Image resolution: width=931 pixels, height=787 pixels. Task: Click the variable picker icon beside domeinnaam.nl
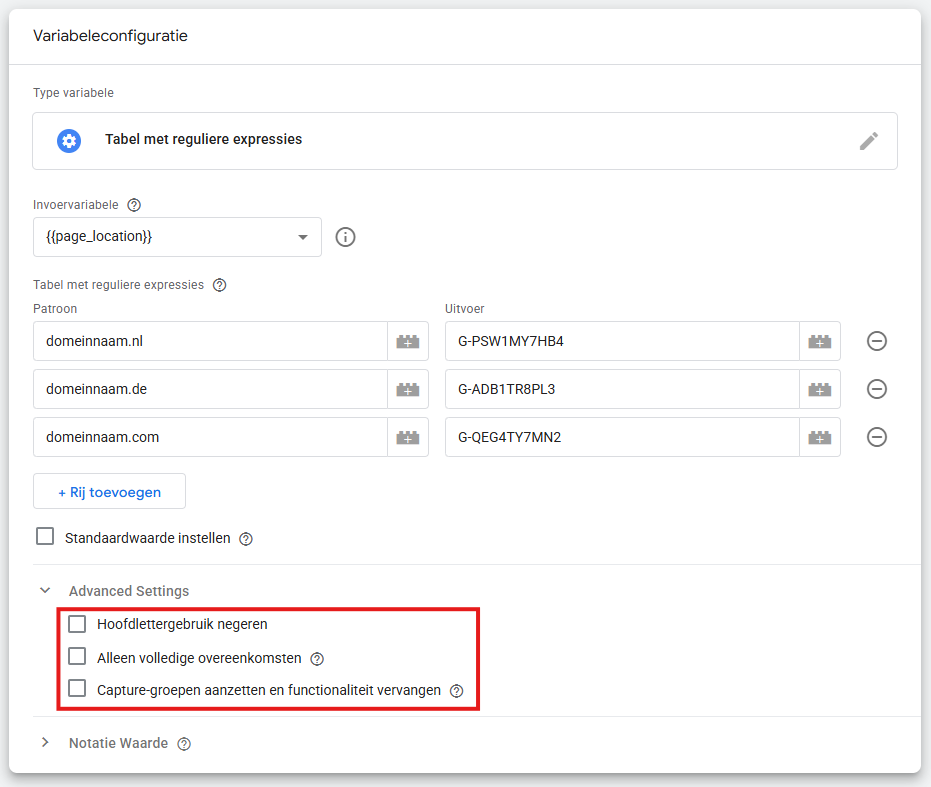click(x=407, y=341)
